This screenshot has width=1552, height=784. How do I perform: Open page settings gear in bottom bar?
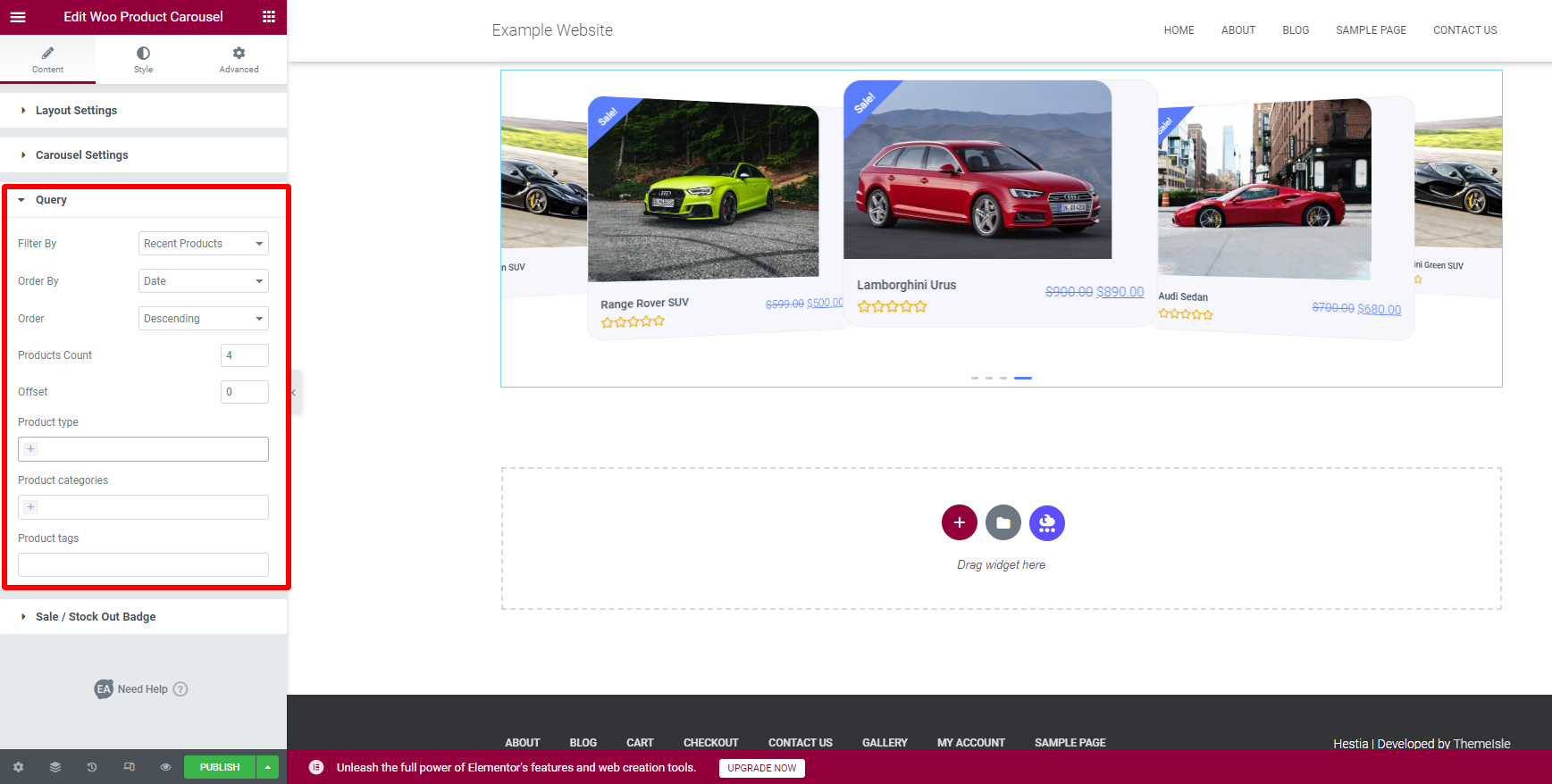pyautogui.click(x=18, y=767)
